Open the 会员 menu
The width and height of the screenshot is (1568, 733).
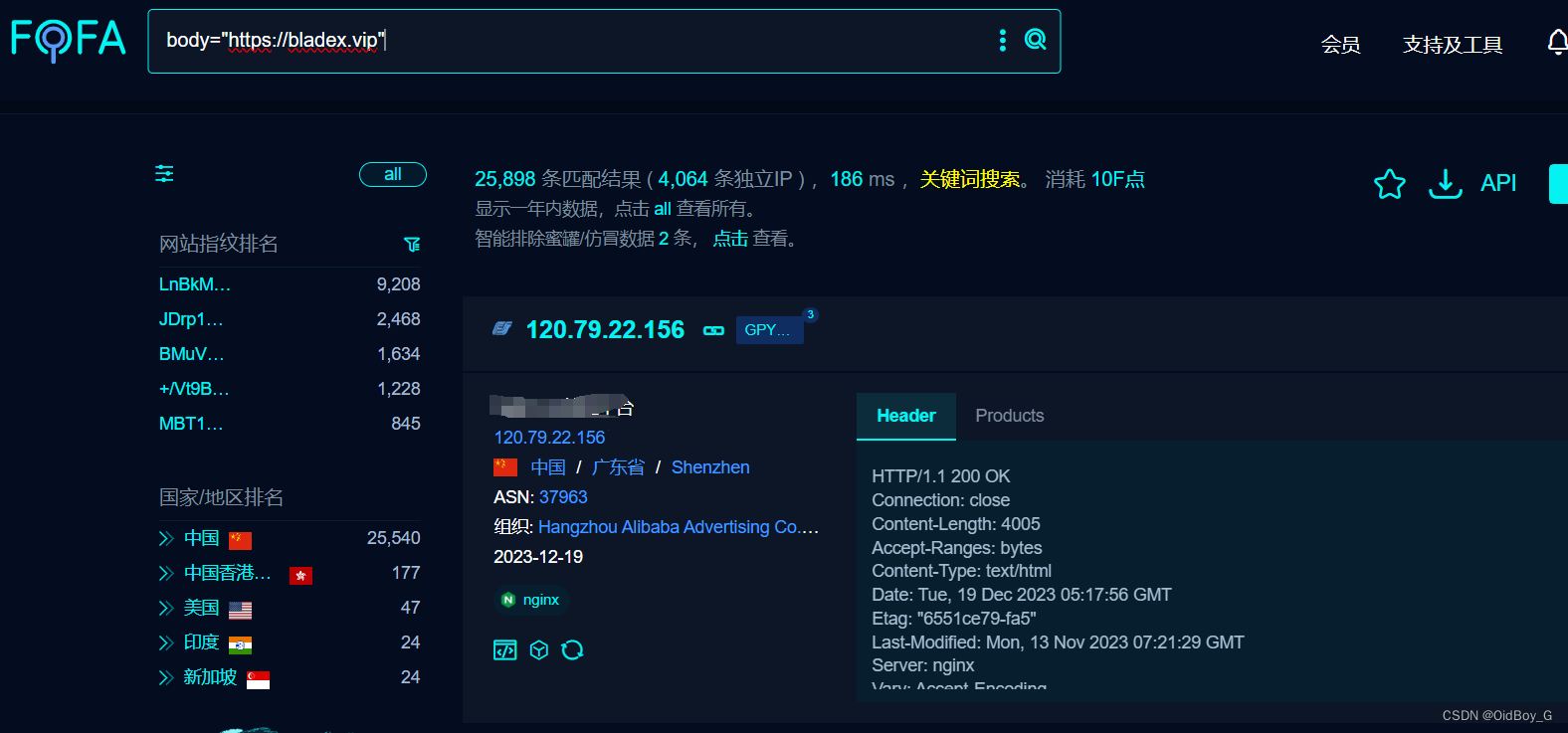[1340, 44]
